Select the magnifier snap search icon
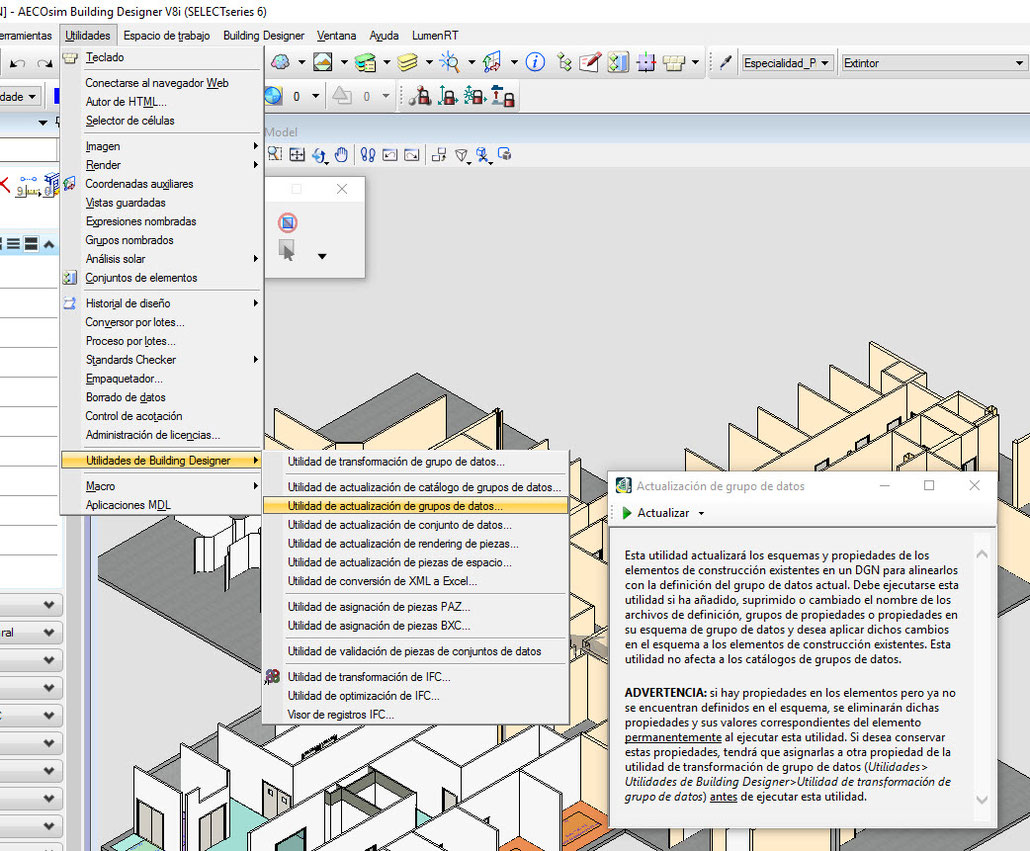1030x851 pixels. click(x=450, y=62)
